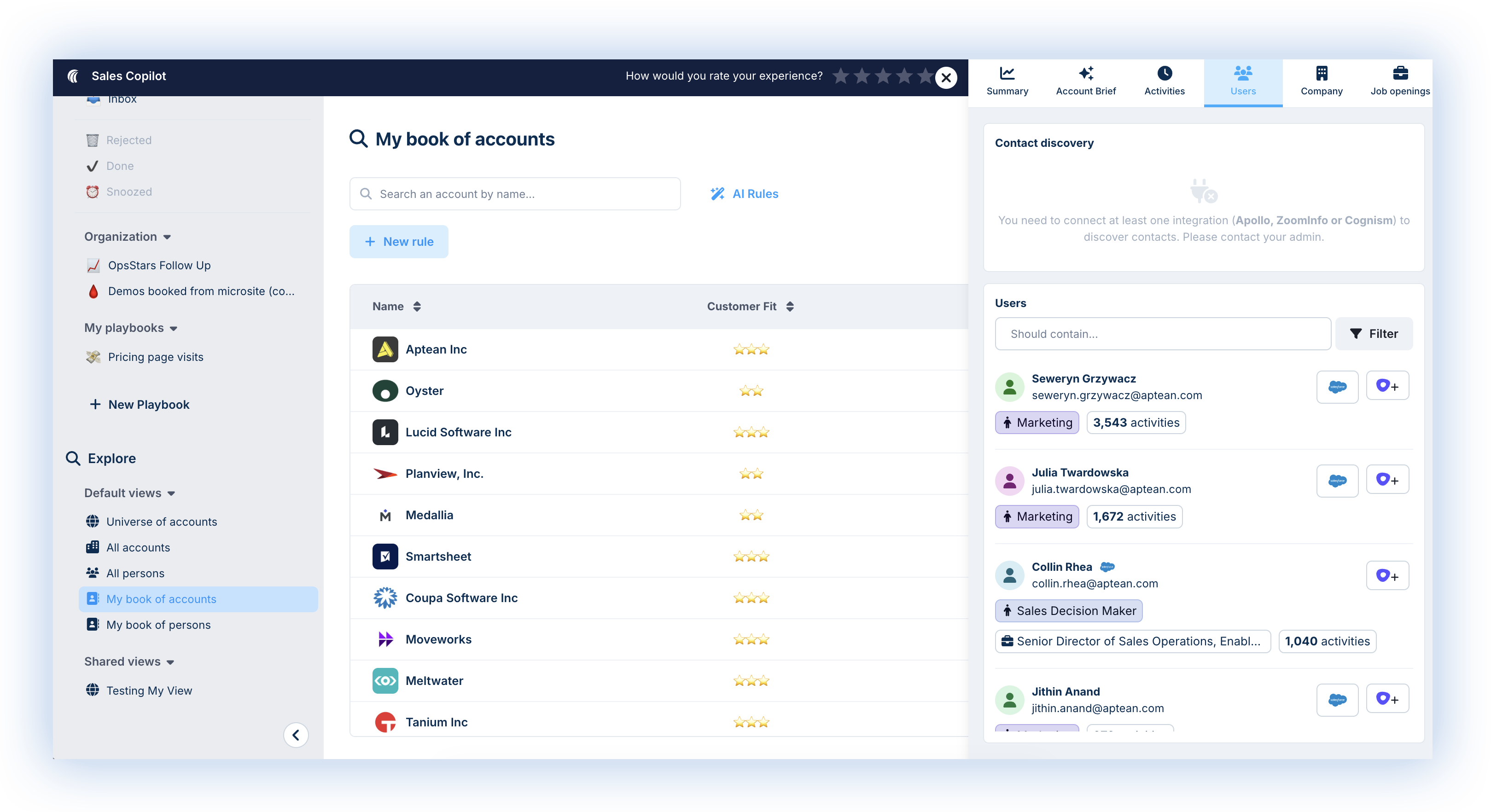
Task: Click add-to-sequence icon next to Collin Rhea
Action: pos(1387,576)
